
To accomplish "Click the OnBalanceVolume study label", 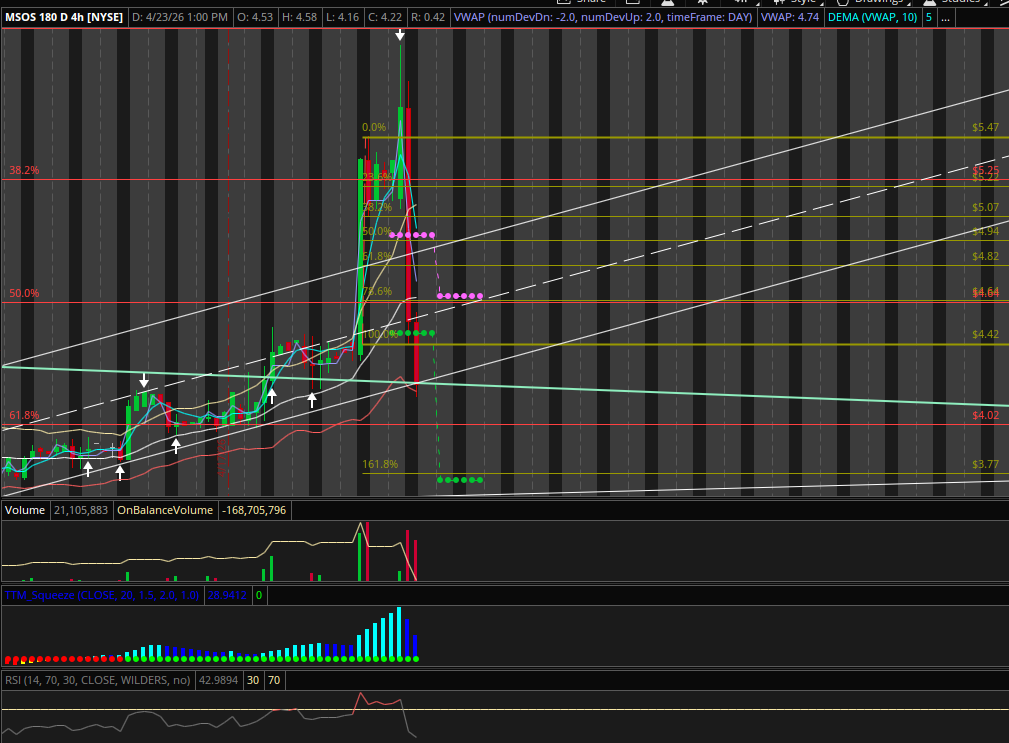I will point(165,510).
